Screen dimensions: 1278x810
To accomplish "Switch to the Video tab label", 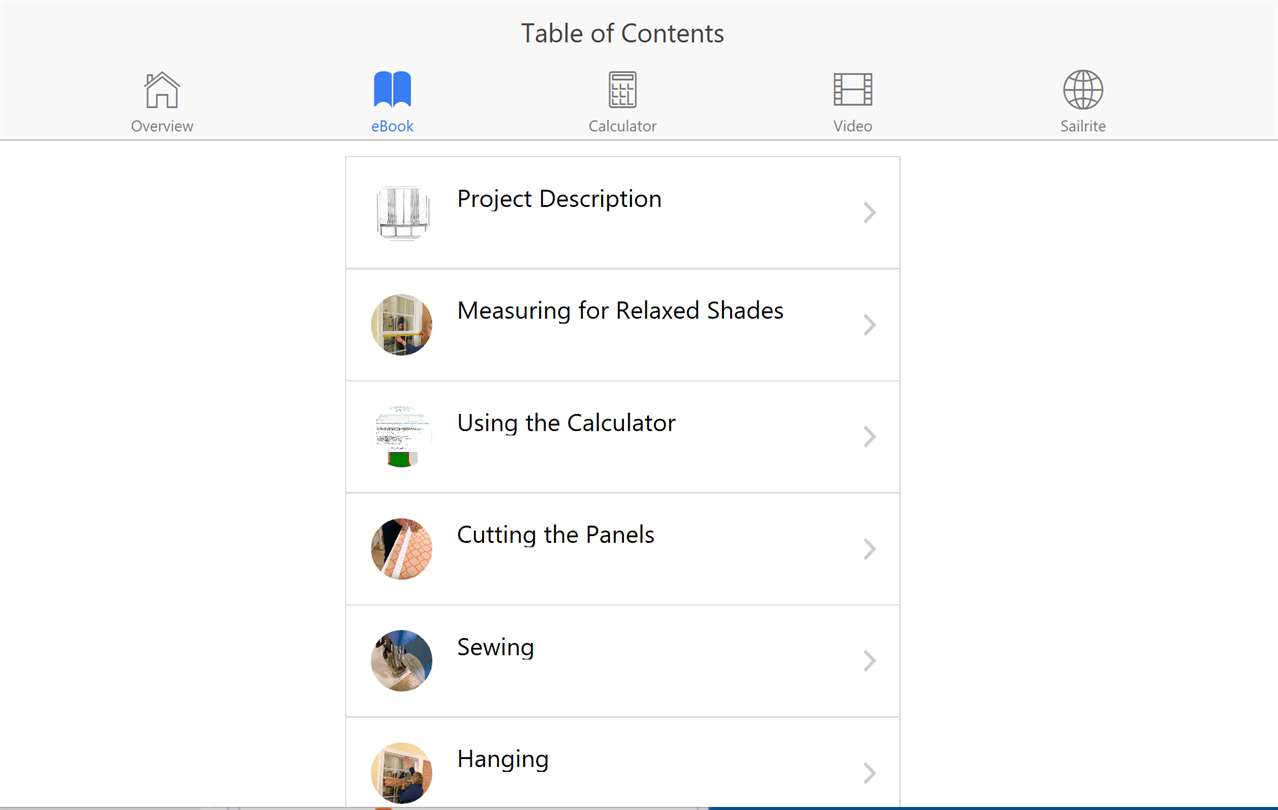I will pyautogui.click(x=853, y=126).
